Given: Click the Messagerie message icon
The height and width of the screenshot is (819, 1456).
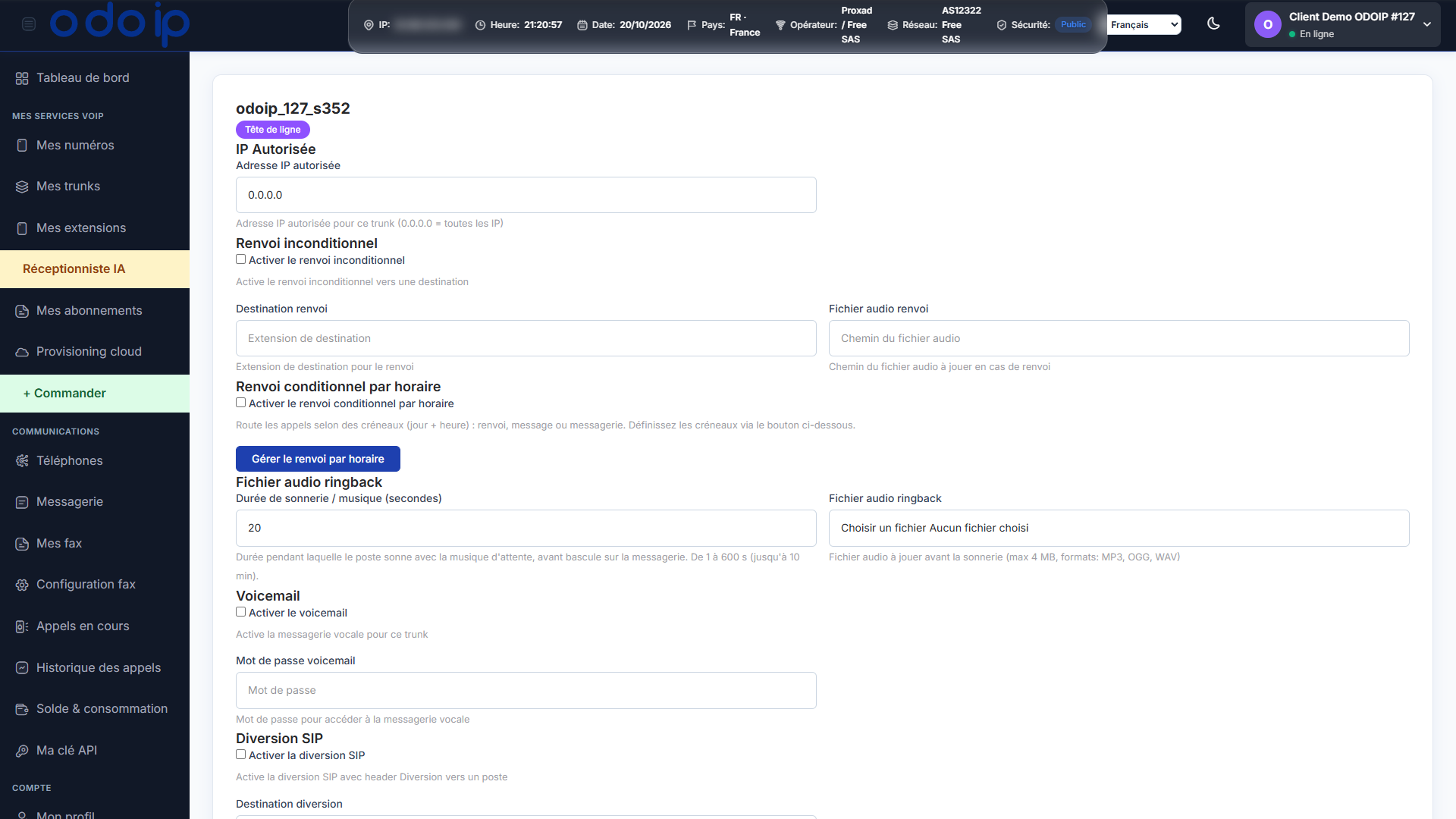Looking at the screenshot, I should click(22, 502).
